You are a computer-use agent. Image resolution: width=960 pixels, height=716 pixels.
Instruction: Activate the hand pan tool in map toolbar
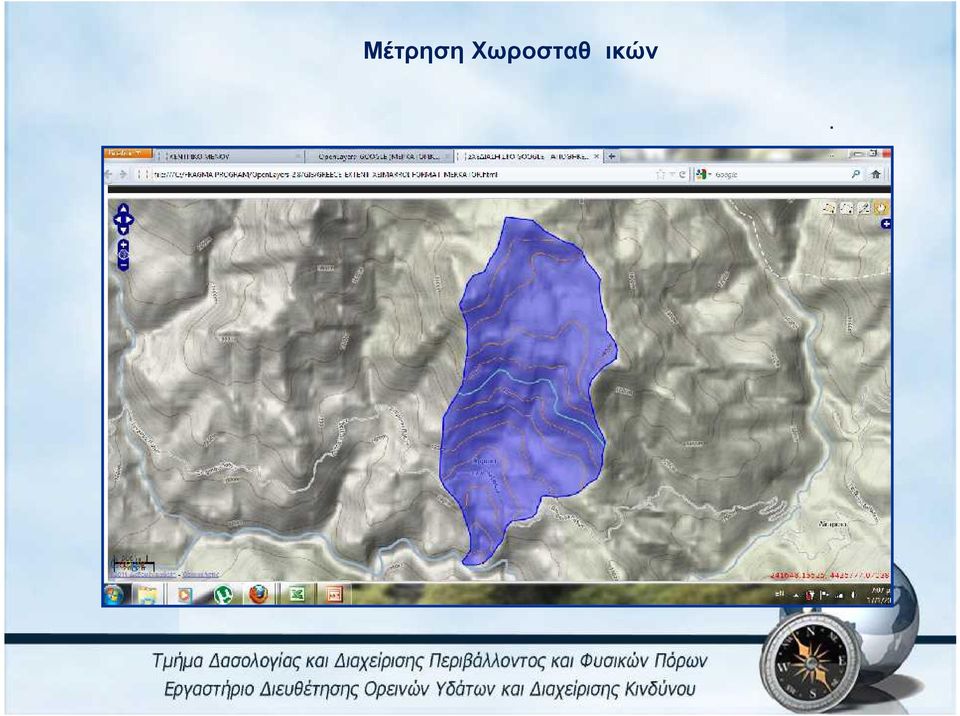point(881,208)
